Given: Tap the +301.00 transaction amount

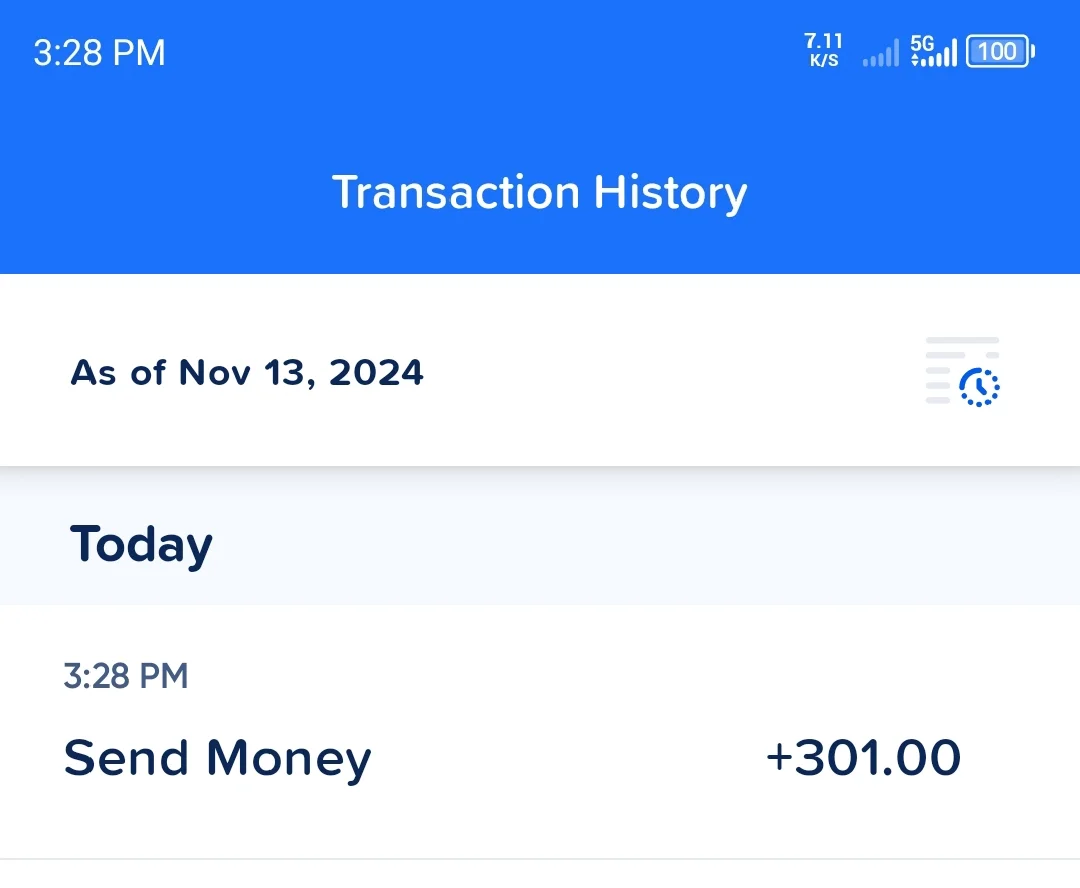Looking at the screenshot, I should [864, 757].
